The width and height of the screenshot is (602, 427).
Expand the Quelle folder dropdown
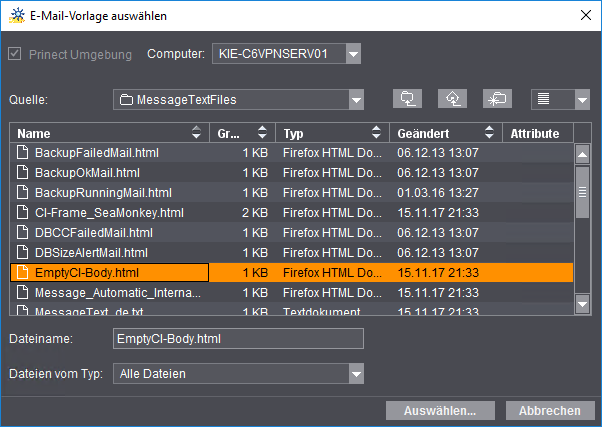pyautogui.click(x=356, y=99)
